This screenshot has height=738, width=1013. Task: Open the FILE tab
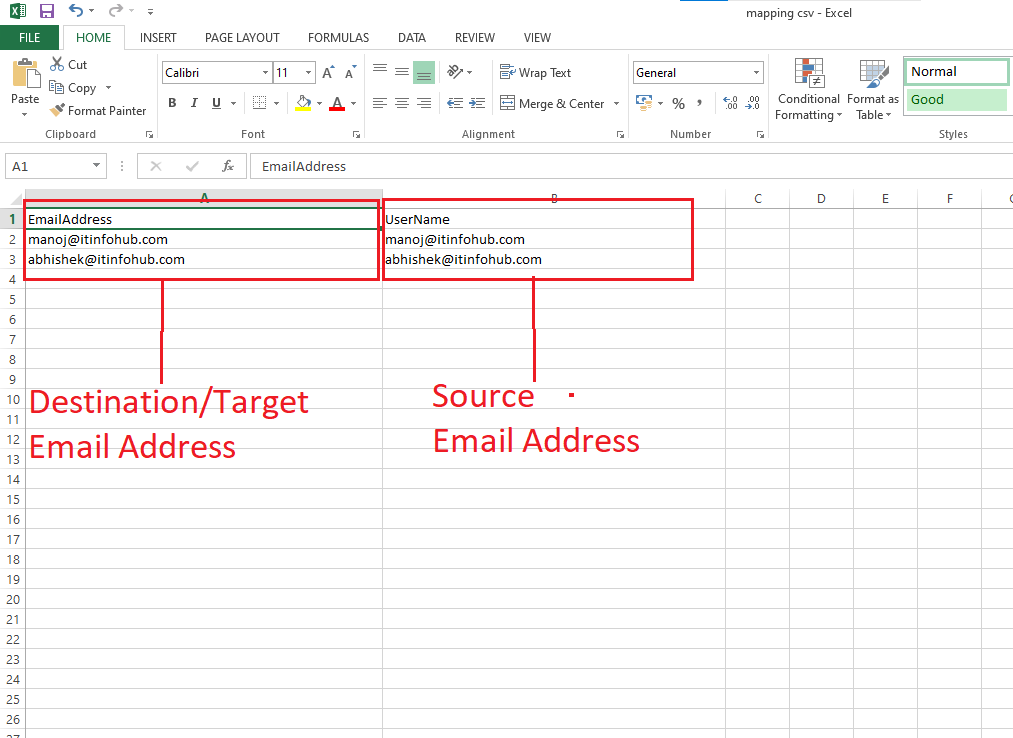point(30,37)
